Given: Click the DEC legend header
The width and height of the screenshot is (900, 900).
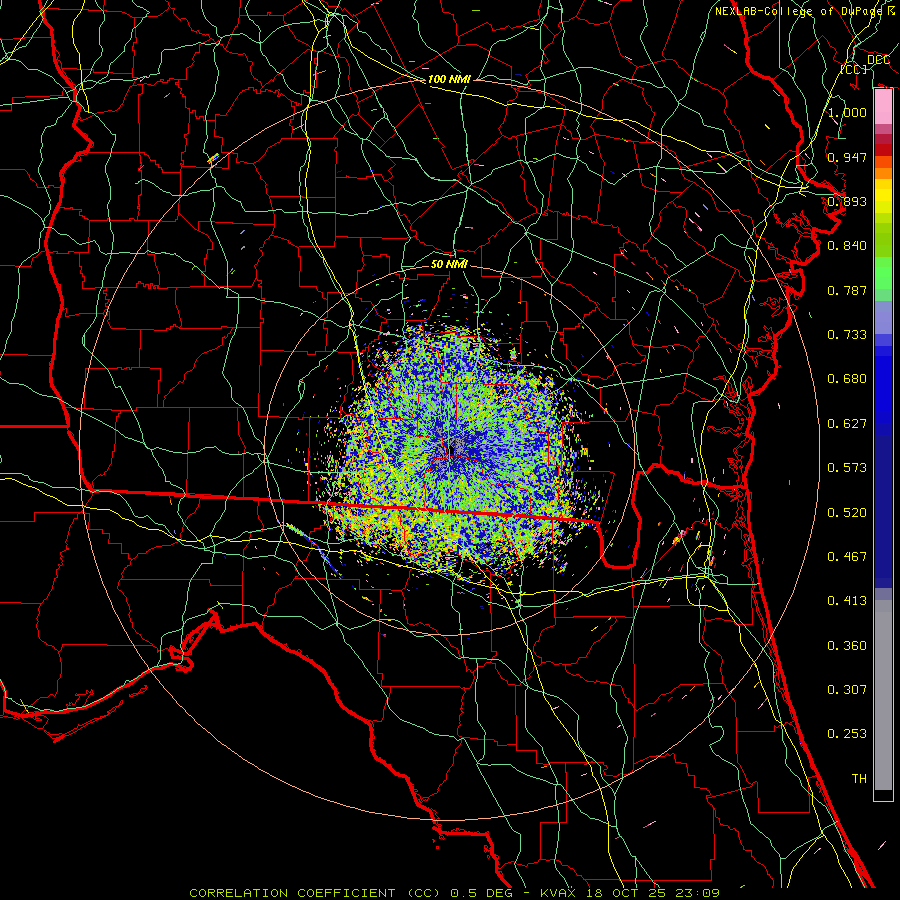Looking at the screenshot, I should pyautogui.click(x=878, y=60).
